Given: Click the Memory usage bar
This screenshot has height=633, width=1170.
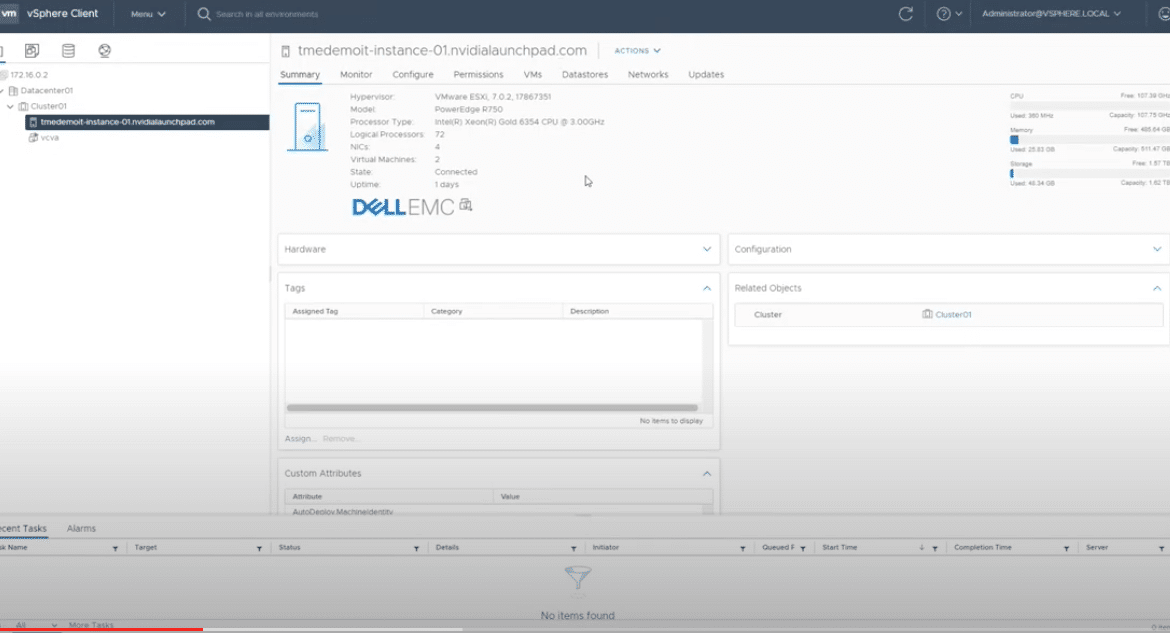Looking at the screenshot, I should 1089,140.
